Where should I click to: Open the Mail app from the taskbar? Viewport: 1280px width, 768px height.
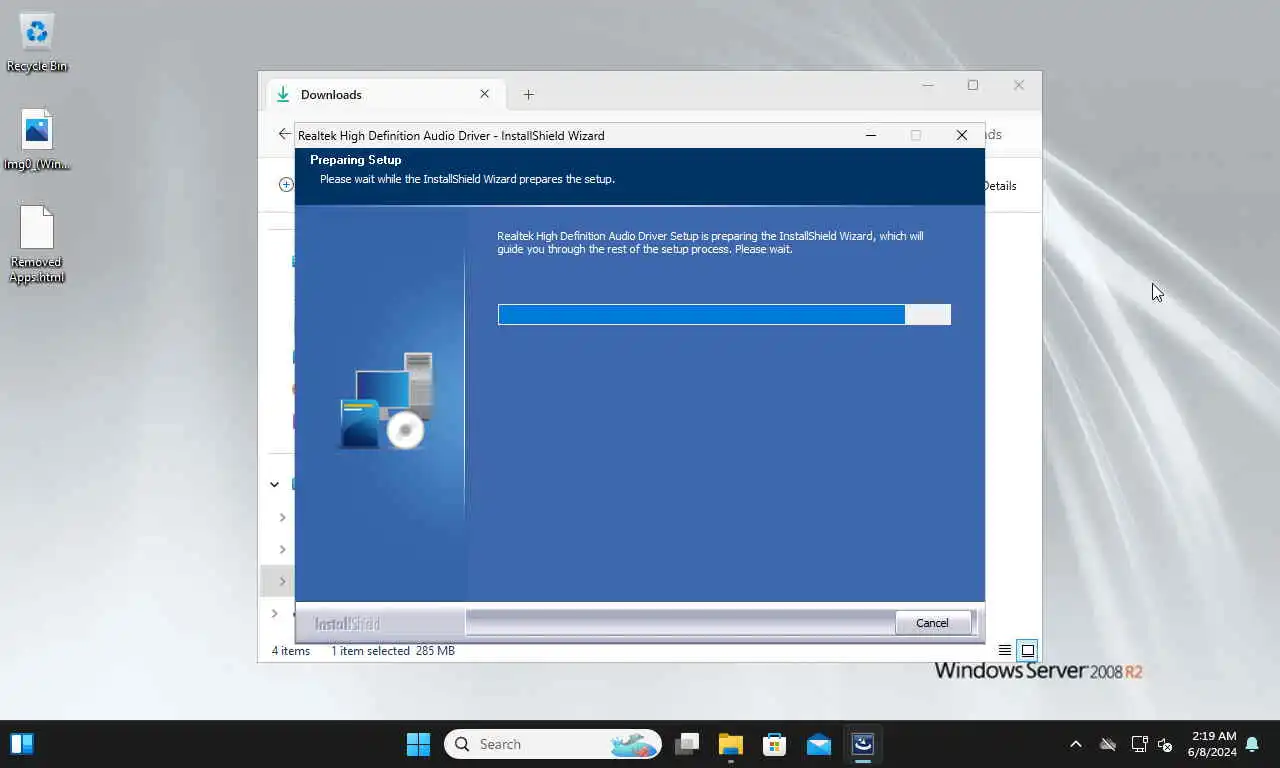point(819,744)
